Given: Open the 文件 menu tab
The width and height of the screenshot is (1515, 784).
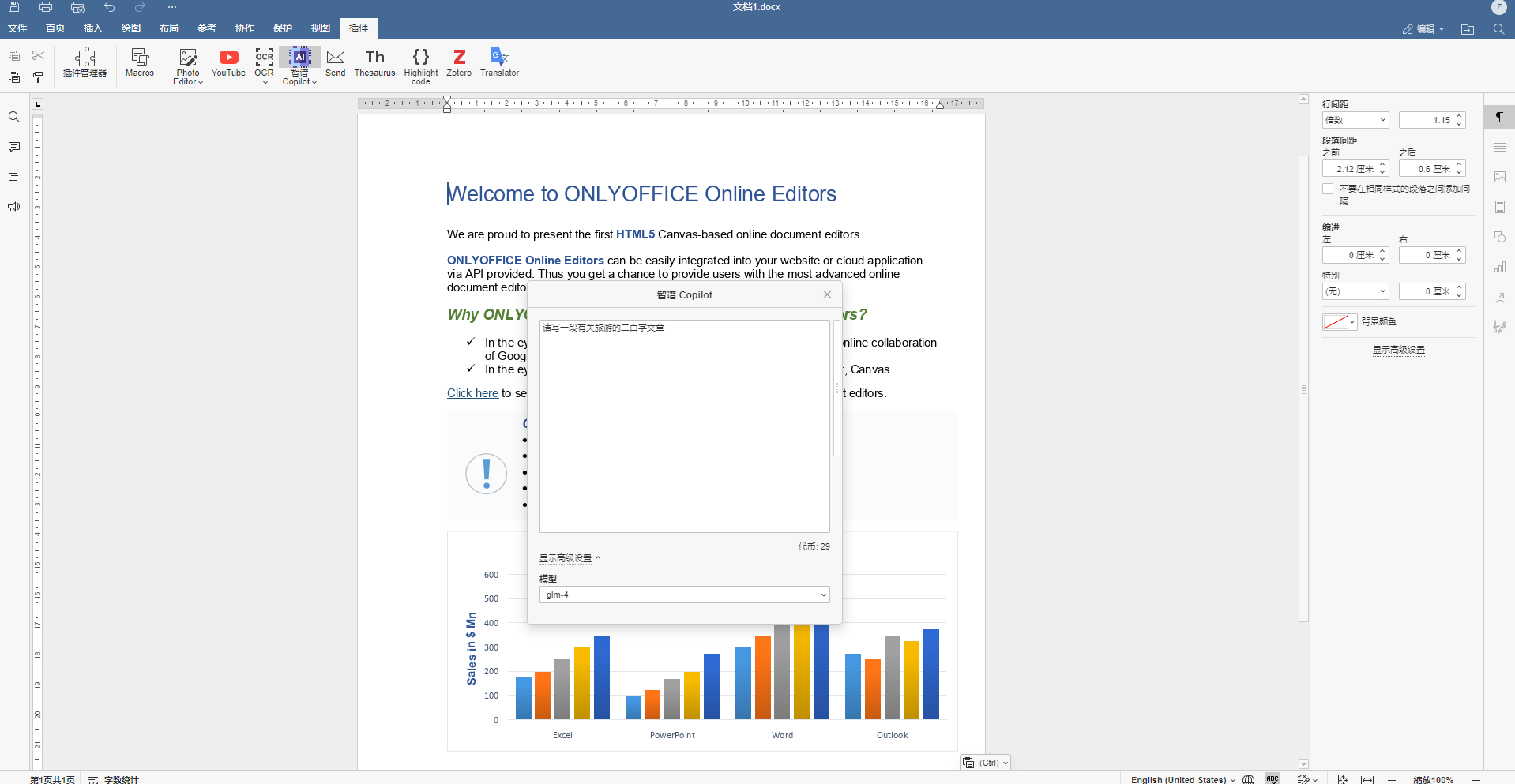Looking at the screenshot, I should coord(17,28).
